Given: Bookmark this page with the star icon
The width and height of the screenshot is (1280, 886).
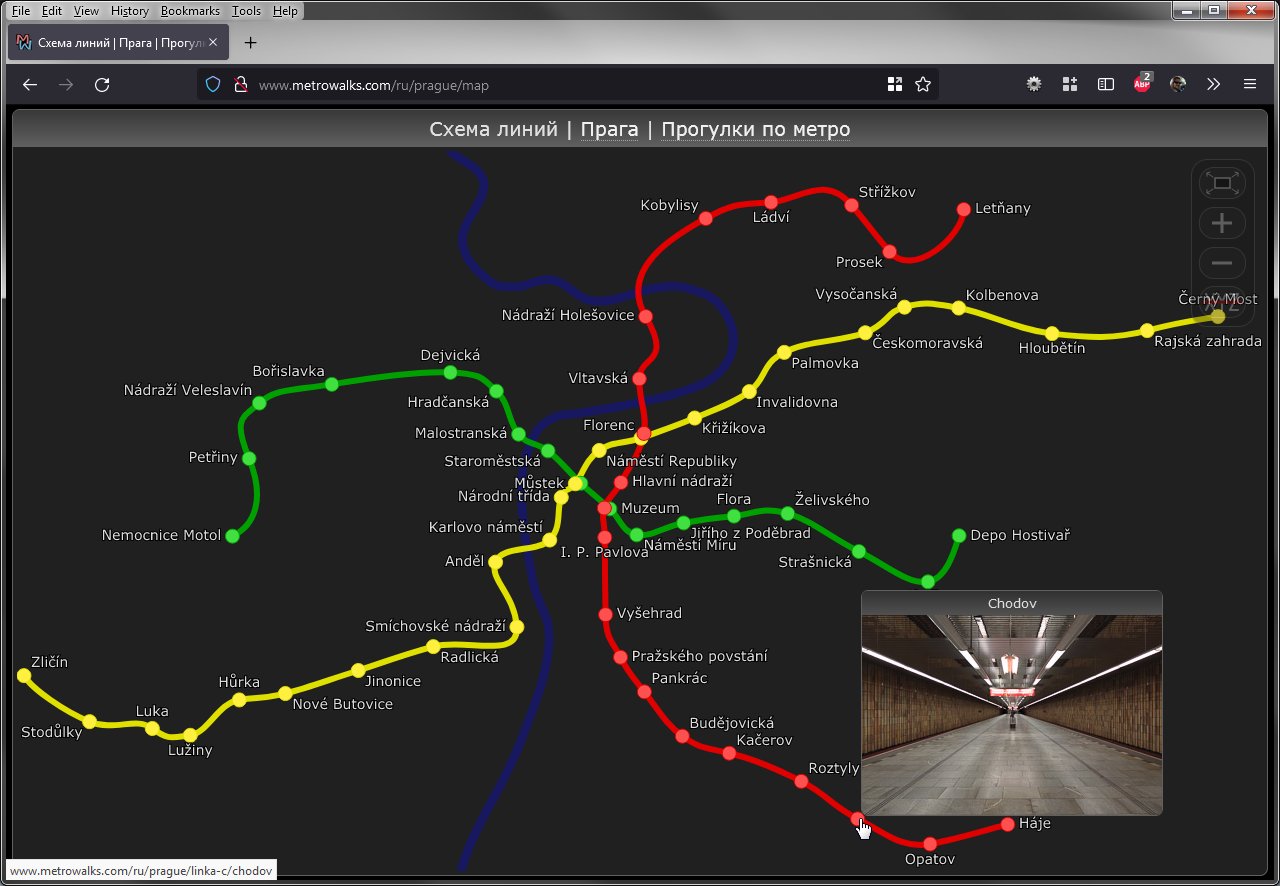Looking at the screenshot, I should [x=923, y=85].
